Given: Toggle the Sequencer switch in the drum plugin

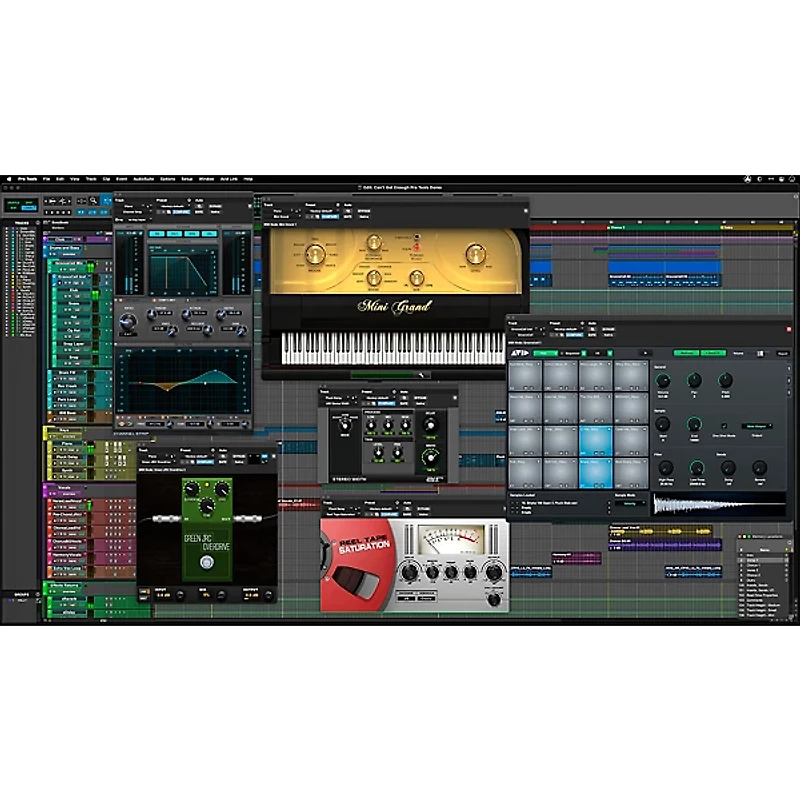Looking at the screenshot, I should 583,351.
